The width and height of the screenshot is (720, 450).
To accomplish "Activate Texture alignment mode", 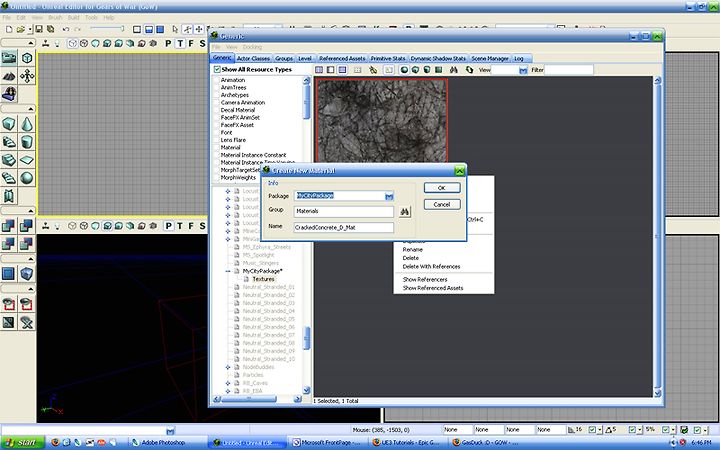I will (27, 76).
